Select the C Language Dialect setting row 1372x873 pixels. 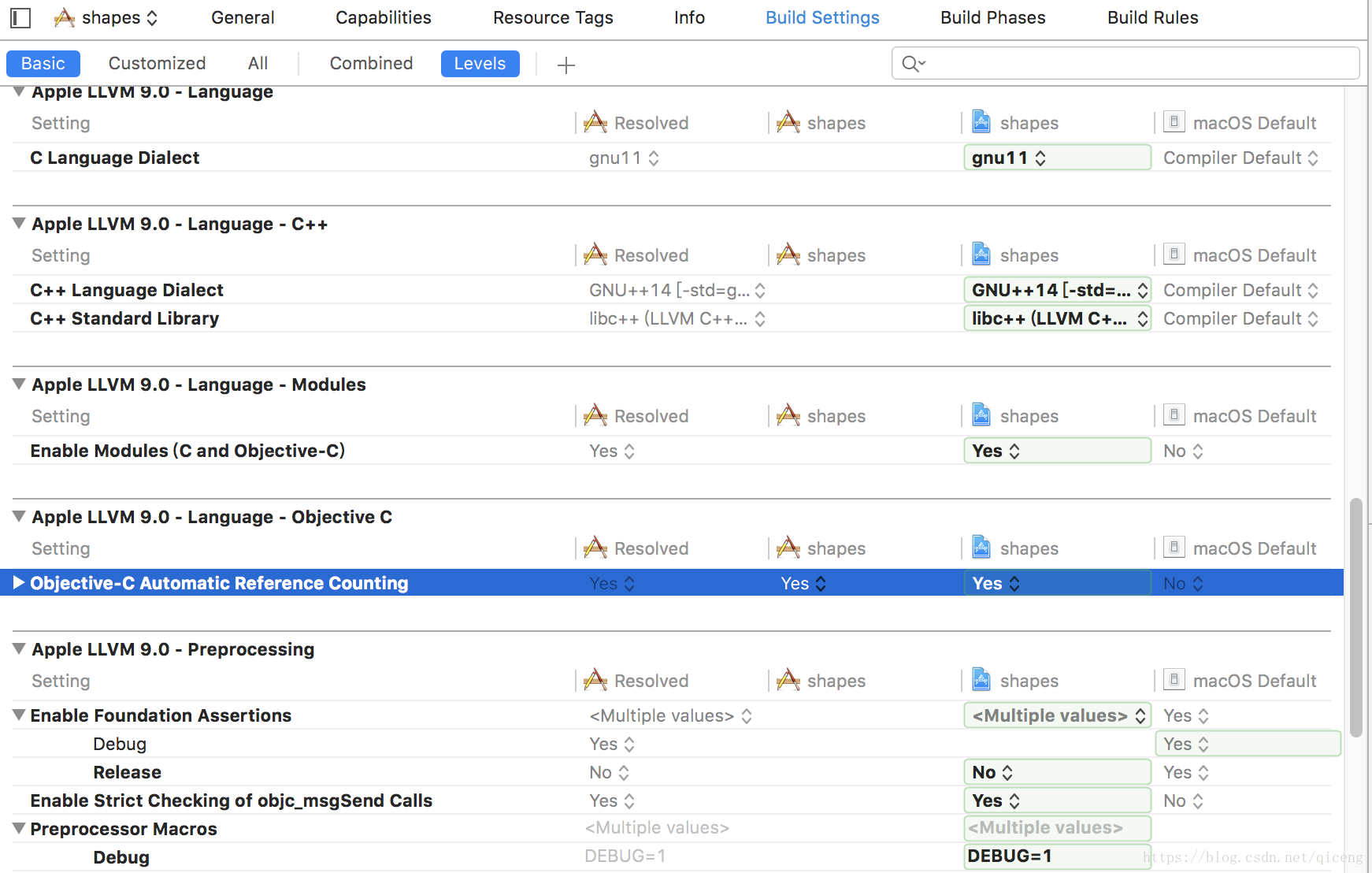tap(672, 158)
